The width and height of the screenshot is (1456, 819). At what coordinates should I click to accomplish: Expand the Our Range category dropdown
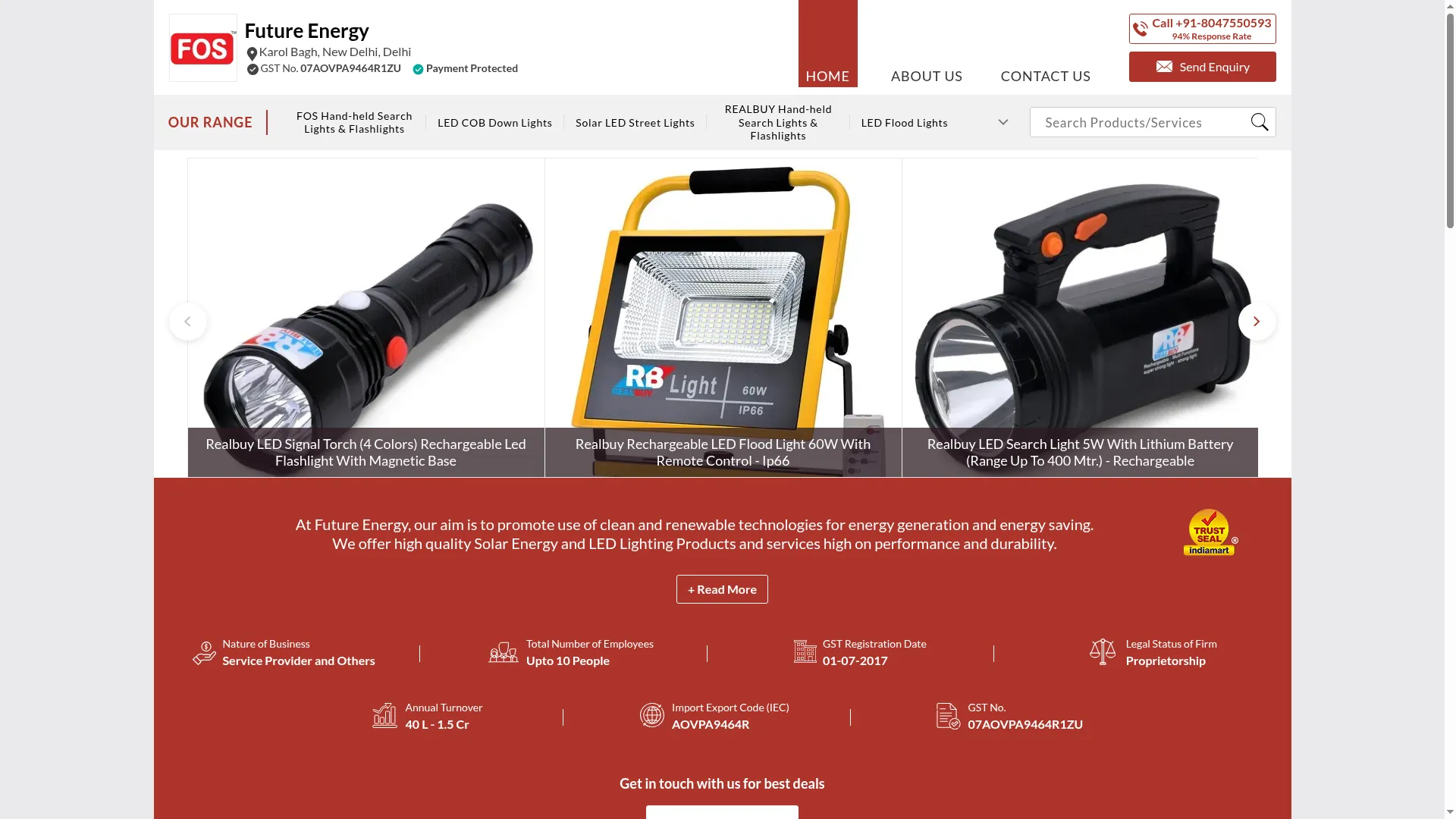(1003, 122)
